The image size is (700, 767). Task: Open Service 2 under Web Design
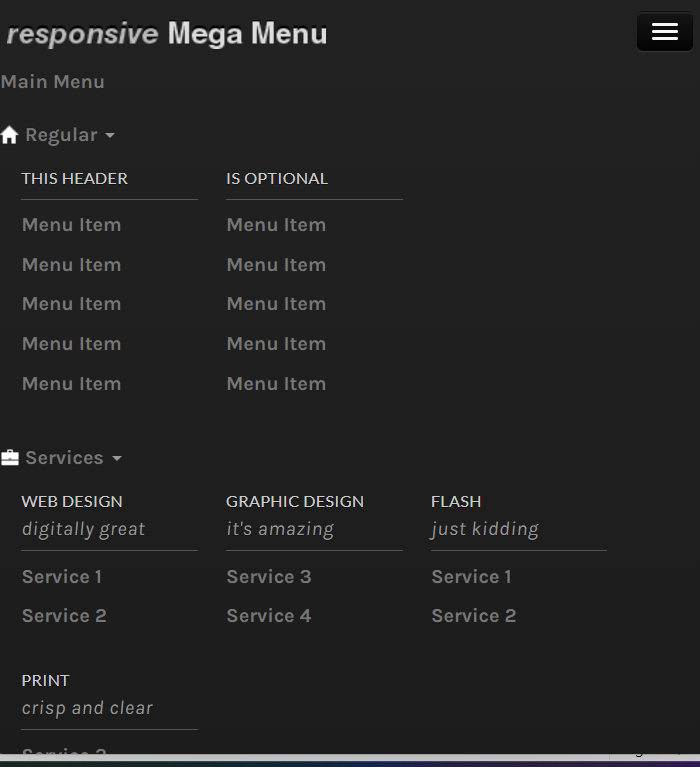pos(64,616)
